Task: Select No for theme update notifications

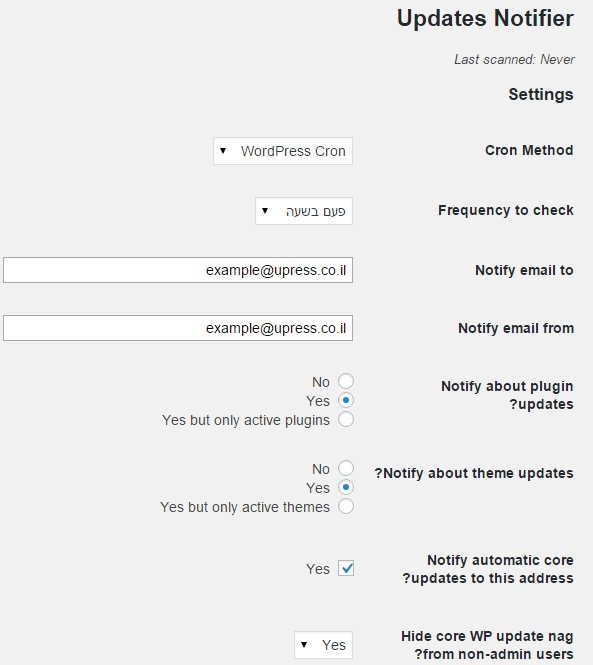Action: [x=346, y=468]
